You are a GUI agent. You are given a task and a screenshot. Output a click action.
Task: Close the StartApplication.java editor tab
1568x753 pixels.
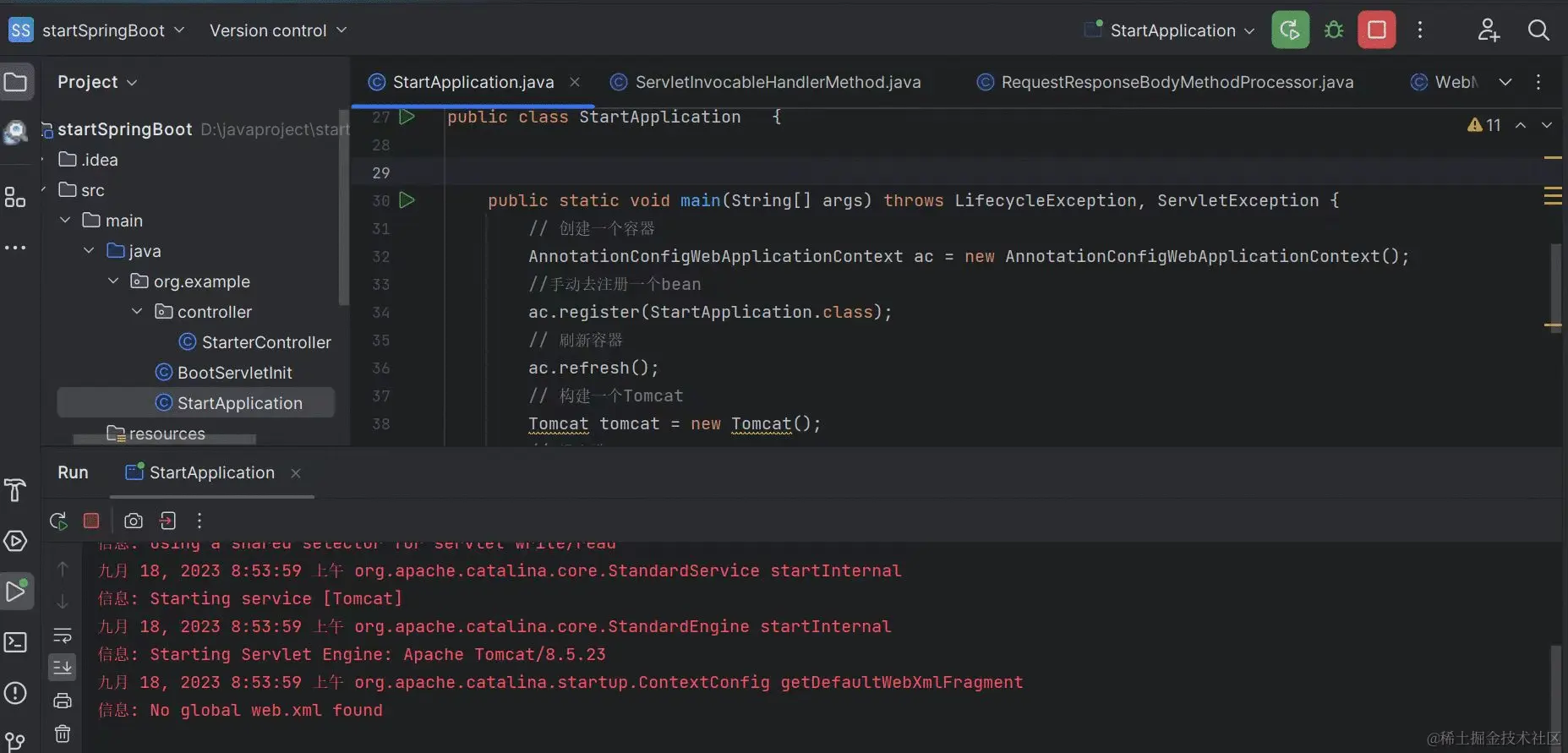(575, 82)
